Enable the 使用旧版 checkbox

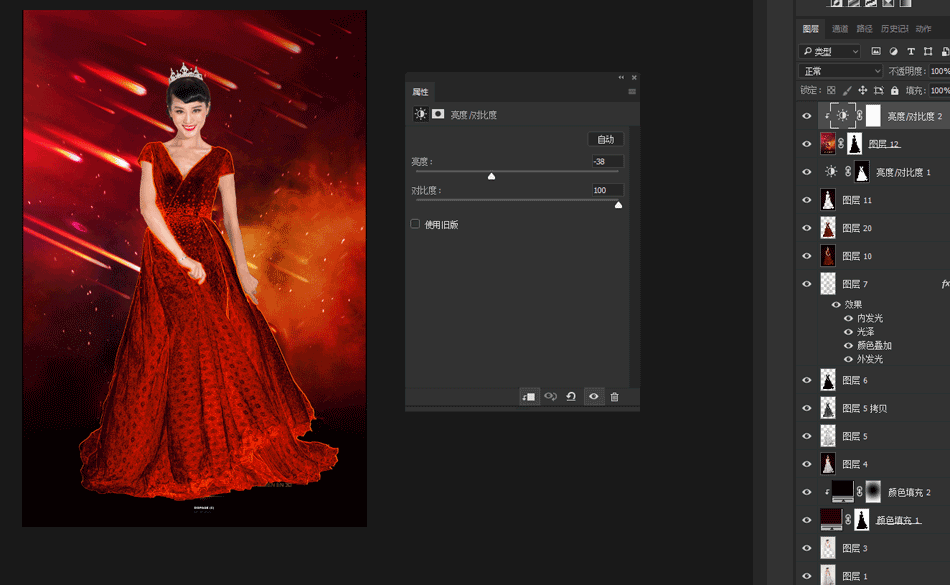415,224
